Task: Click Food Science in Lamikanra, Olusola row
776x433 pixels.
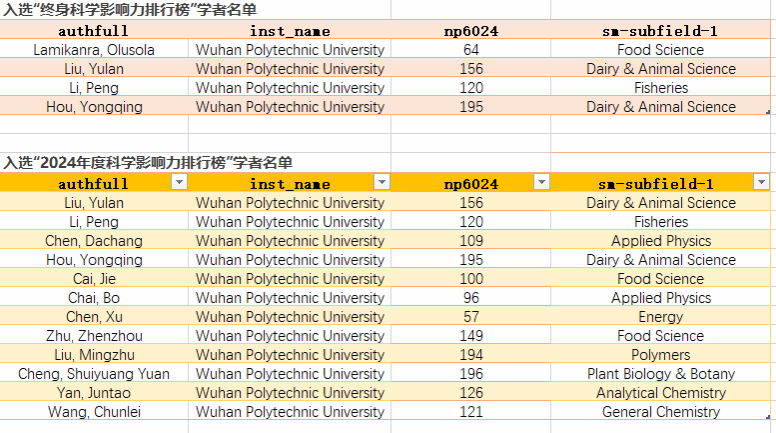Action: tap(661, 49)
